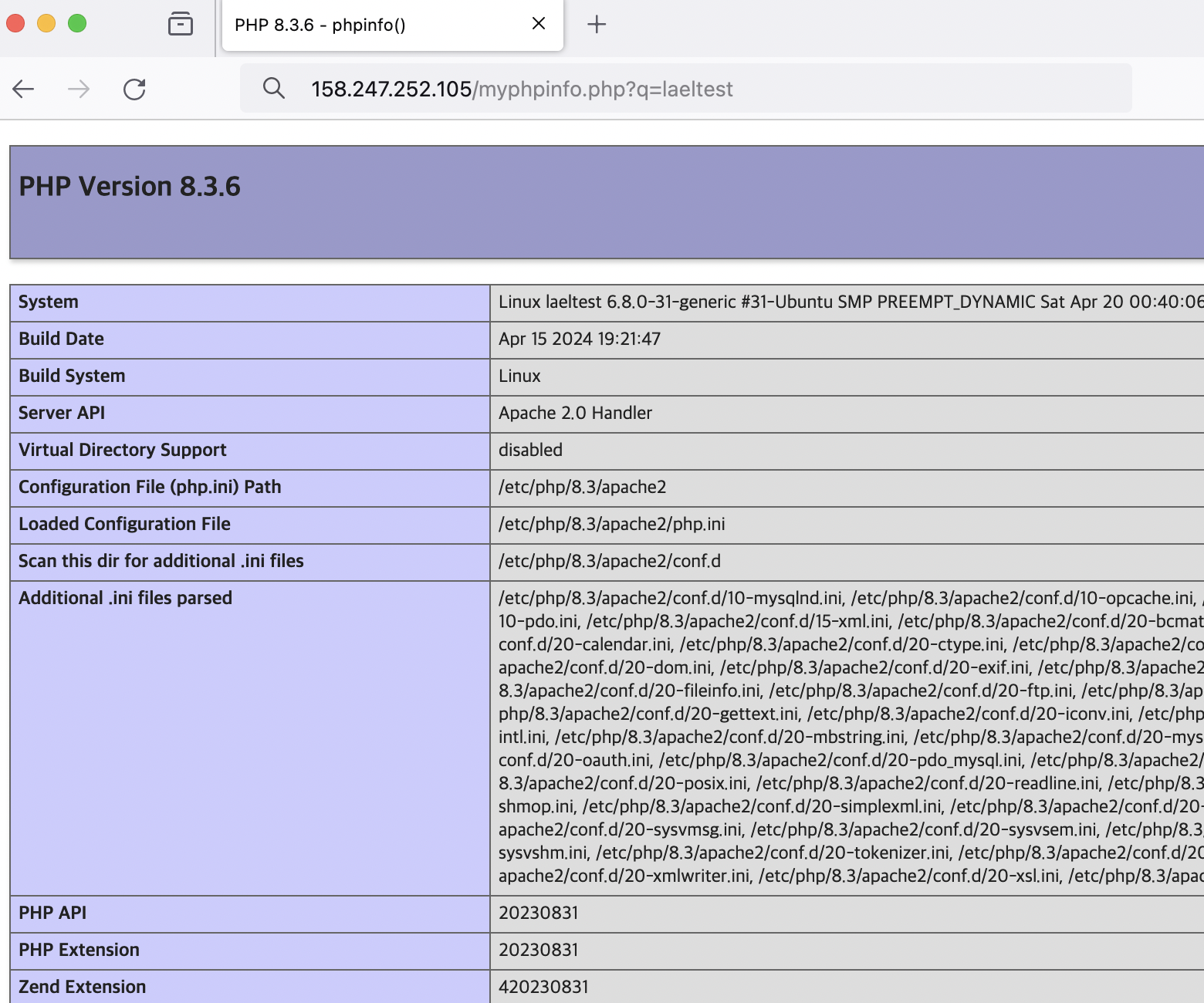Reload the phpinfo page
The height and width of the screenshot is (1003, 1204).
[134, 89]
